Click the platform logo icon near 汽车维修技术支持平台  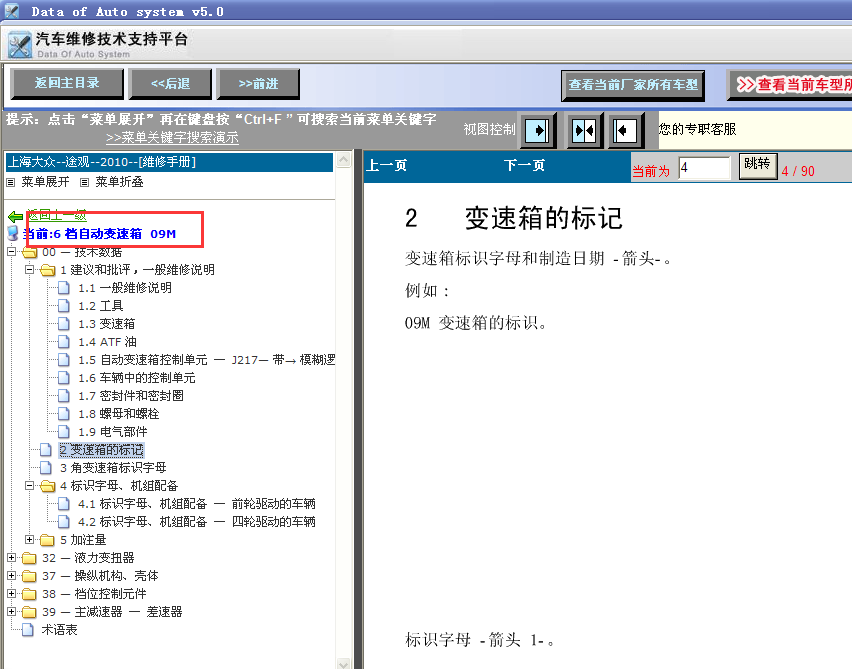coord(20,44)
